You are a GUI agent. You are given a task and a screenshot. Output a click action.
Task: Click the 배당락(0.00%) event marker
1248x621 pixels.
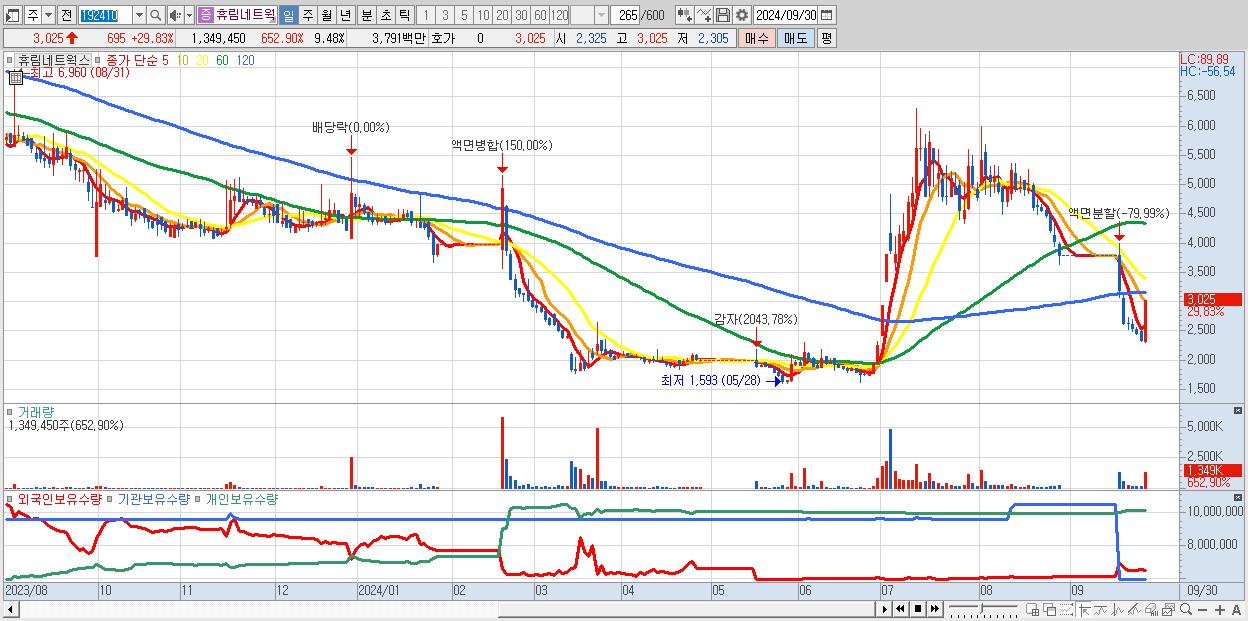point(351,150)
